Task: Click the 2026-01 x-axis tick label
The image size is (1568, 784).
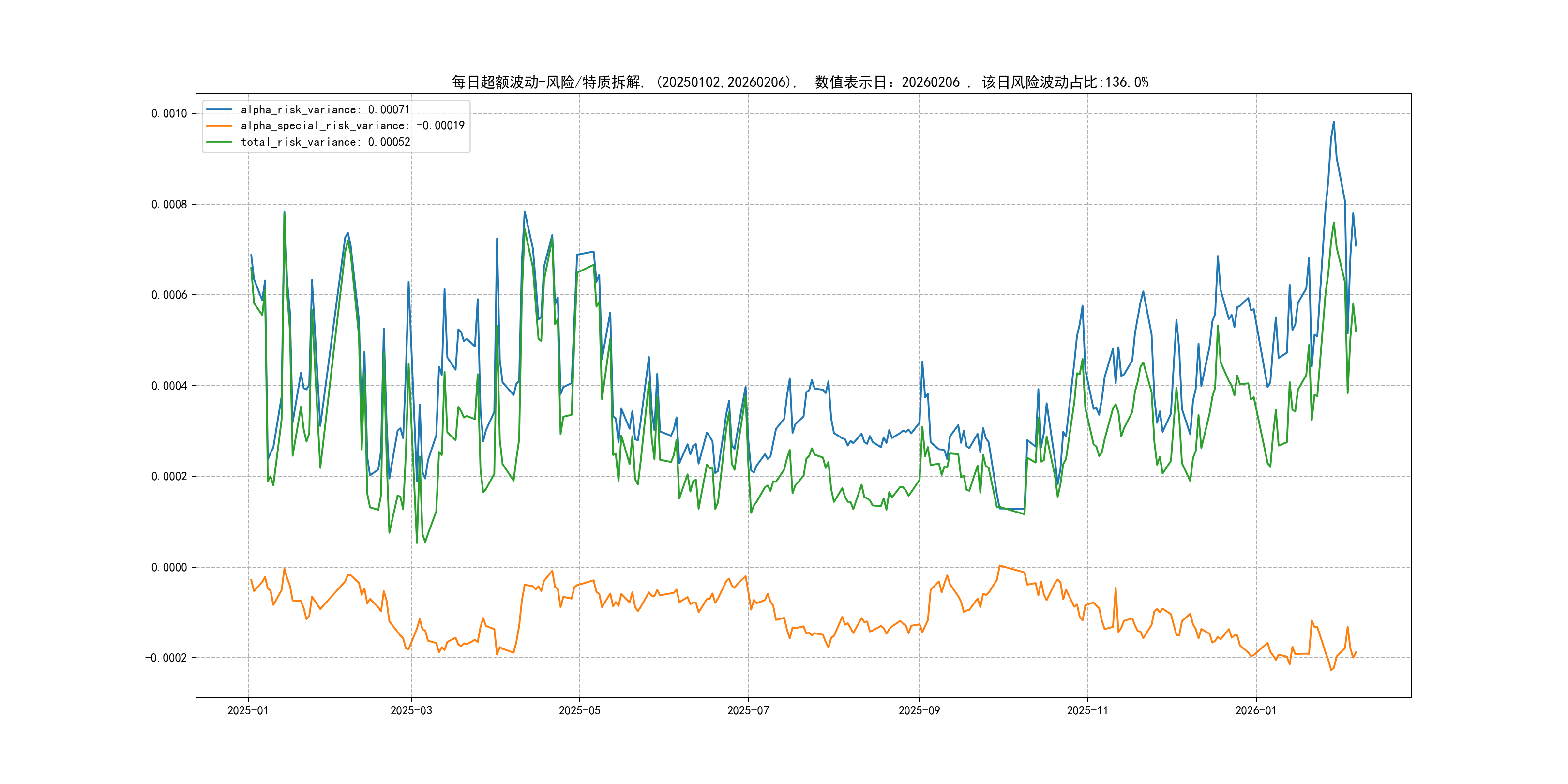Action: 1256,710
